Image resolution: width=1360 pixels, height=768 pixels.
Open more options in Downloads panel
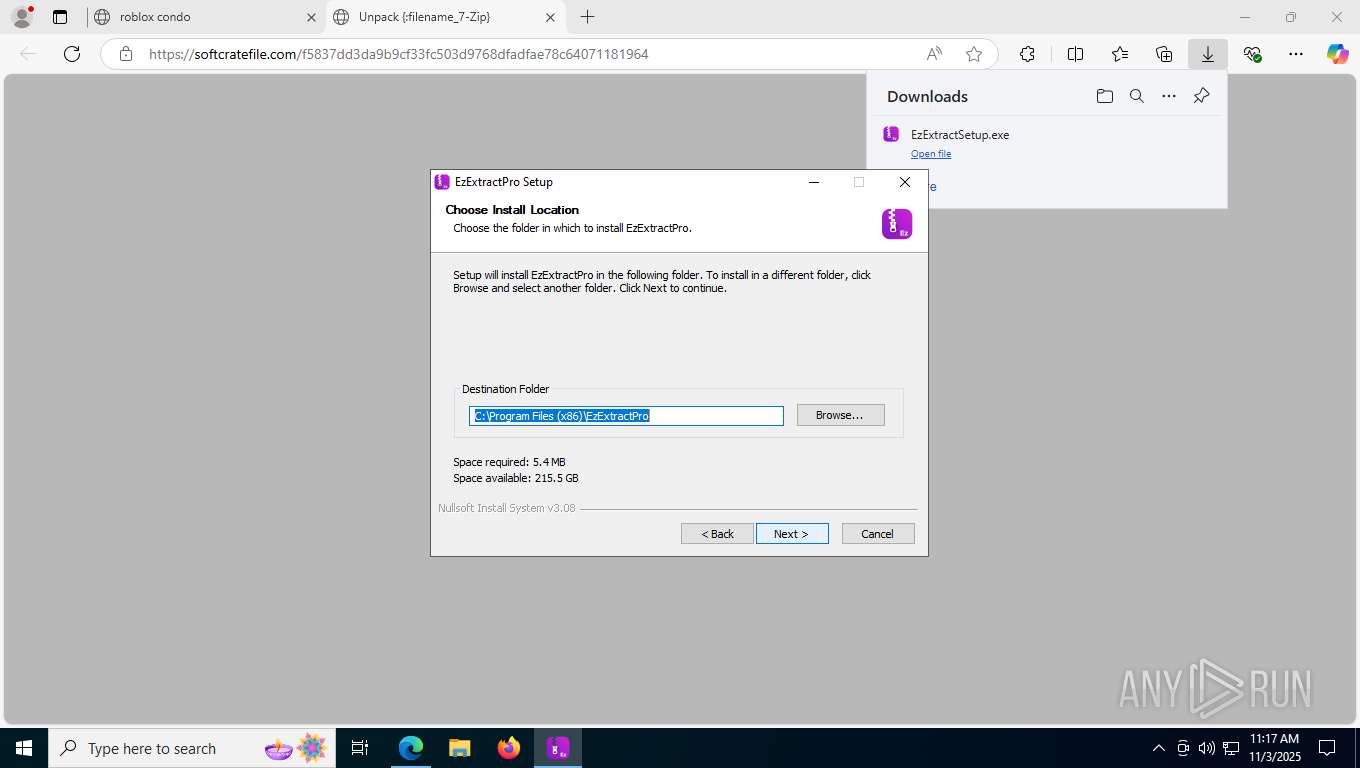(1169, 96)
